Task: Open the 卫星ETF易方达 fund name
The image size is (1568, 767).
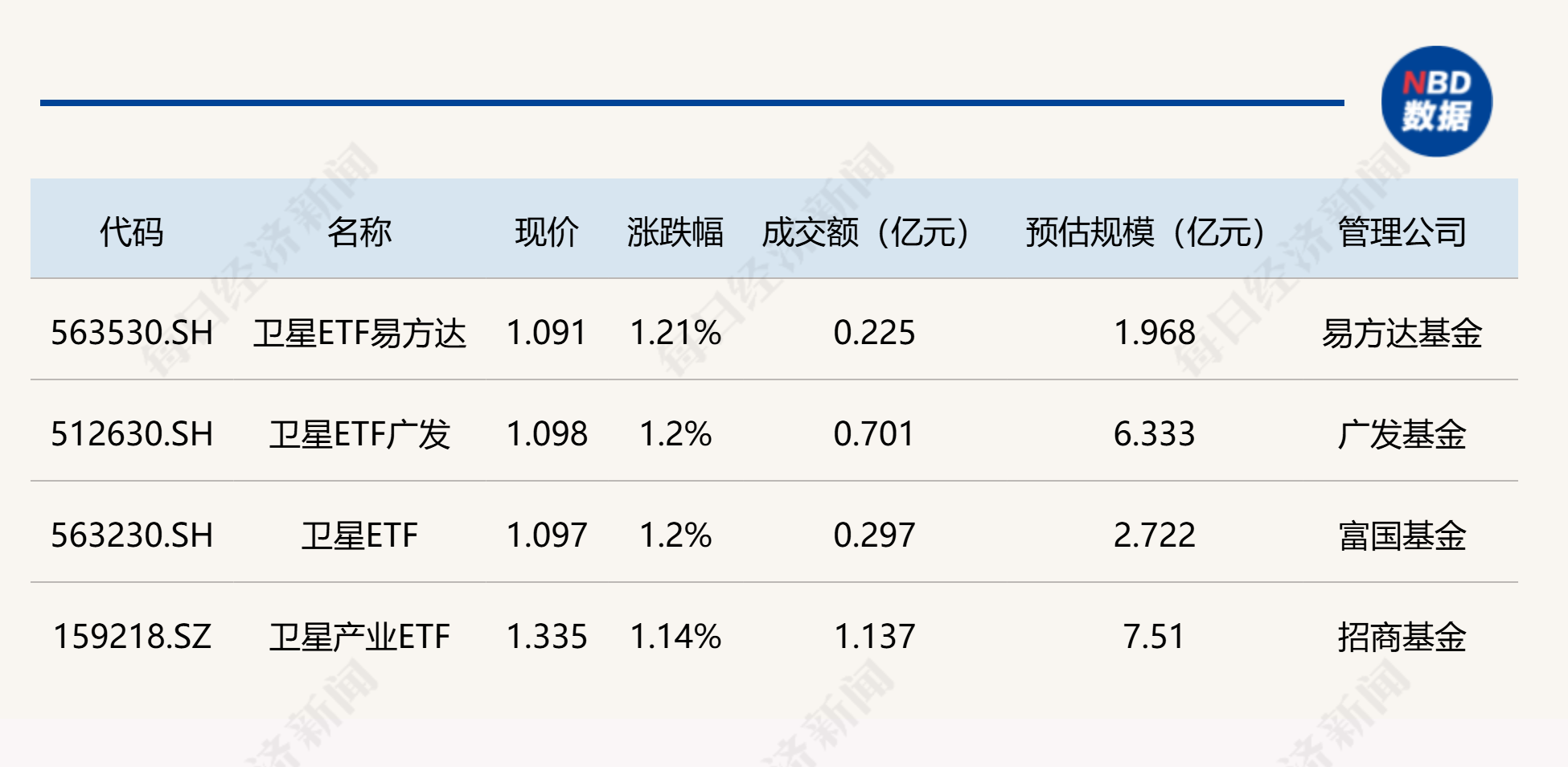Action: [x=359, y=333]
